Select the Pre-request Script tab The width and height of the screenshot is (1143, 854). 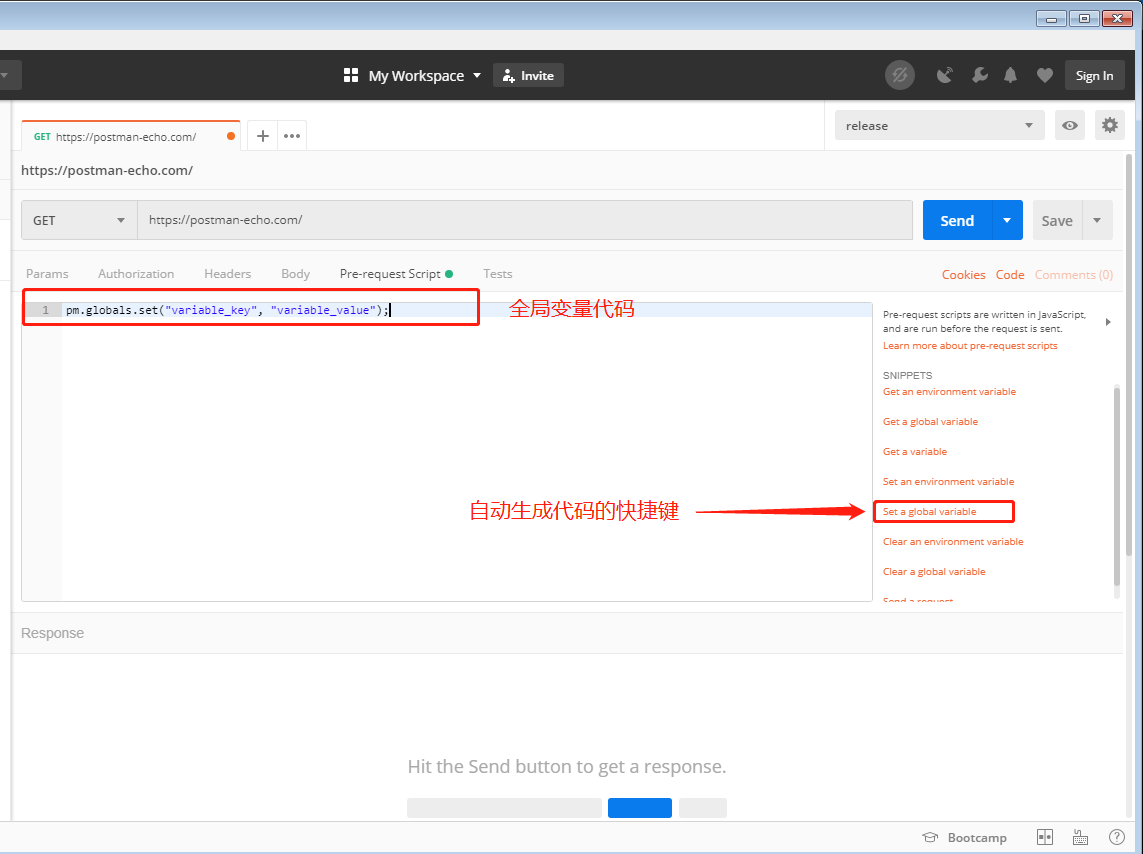point(396,274)
